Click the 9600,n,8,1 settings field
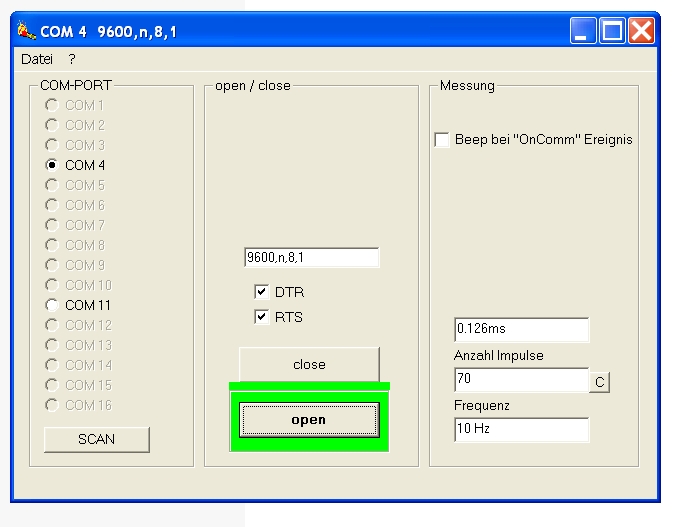 311,257
